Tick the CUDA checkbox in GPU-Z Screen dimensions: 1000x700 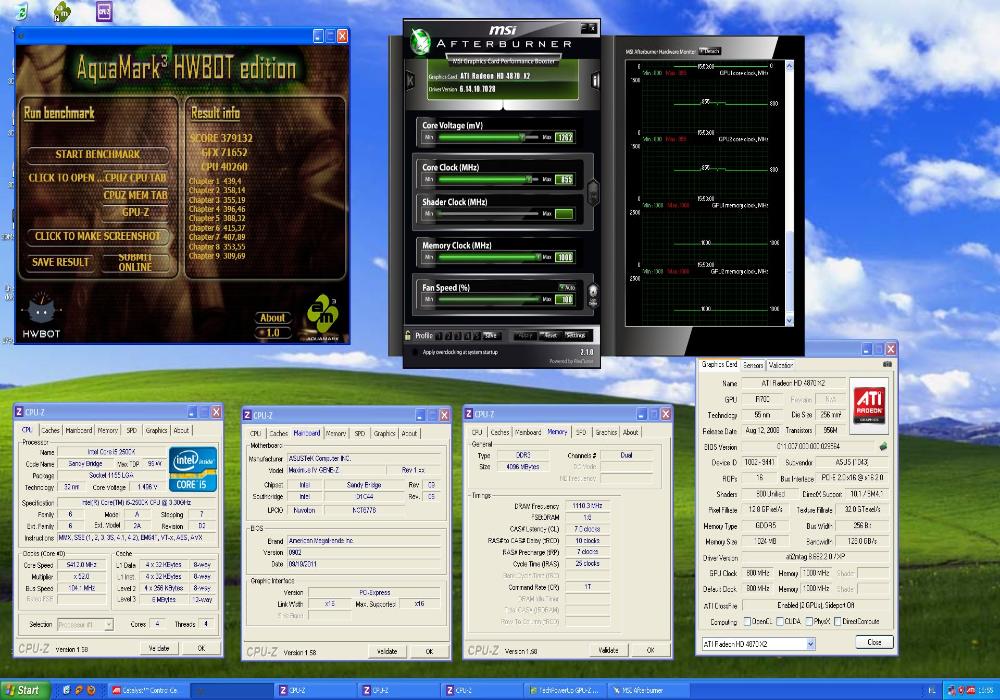click(x=780, y=621)
